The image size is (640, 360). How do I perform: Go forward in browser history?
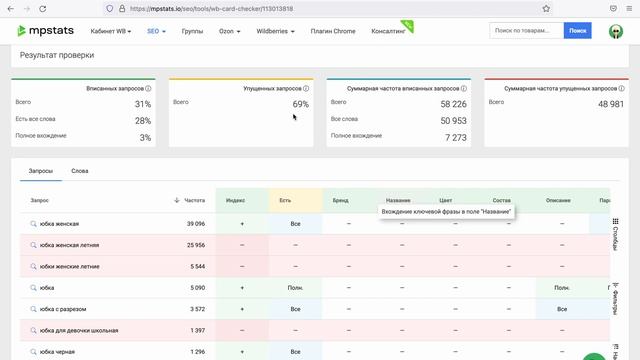(x=27, y=9)
